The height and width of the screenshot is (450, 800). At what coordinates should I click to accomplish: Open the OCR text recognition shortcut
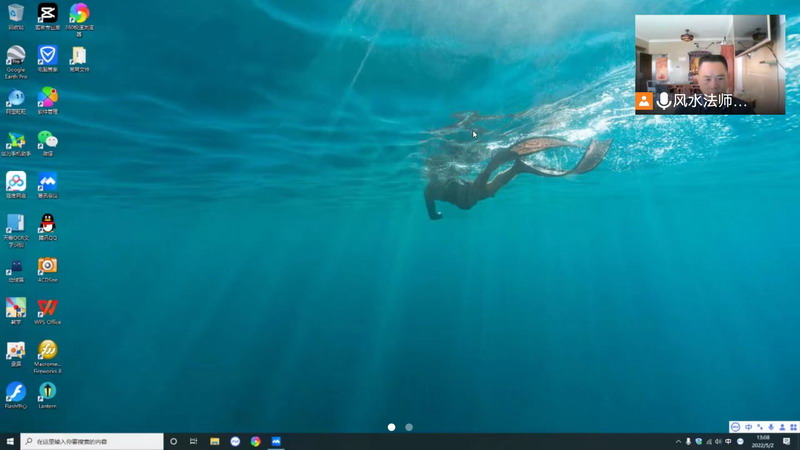pyautogui.click(x=16, y=231)
